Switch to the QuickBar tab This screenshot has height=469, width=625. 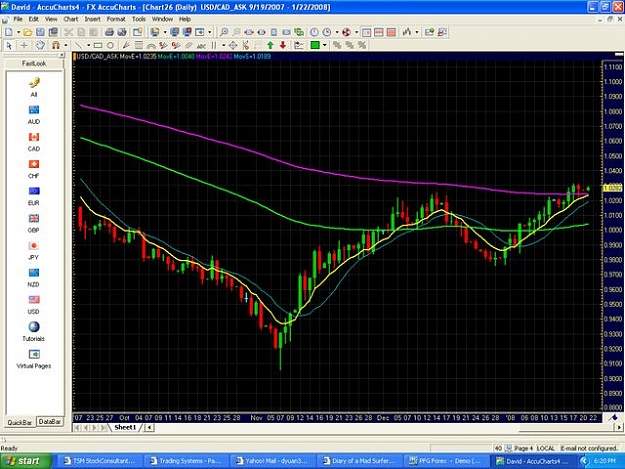20,422
